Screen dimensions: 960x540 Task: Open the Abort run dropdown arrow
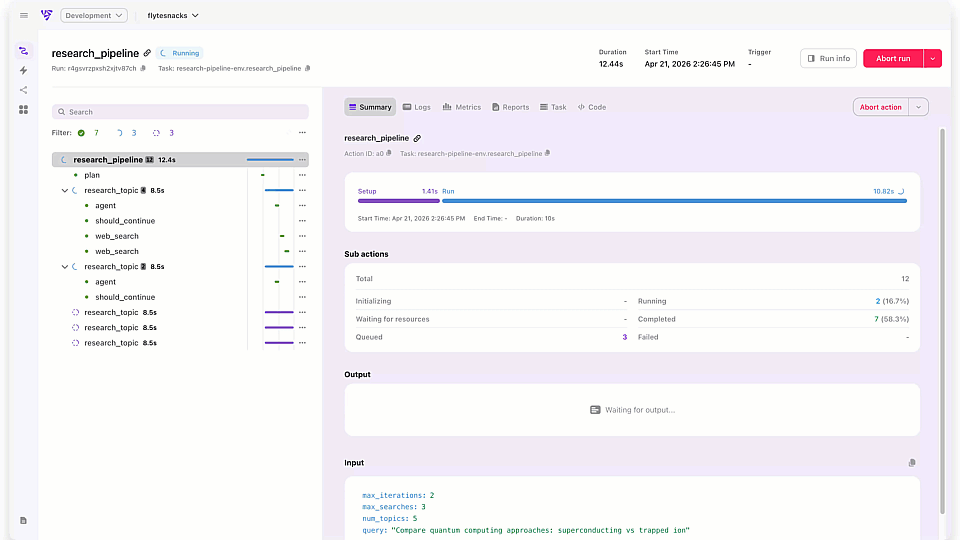932,59
